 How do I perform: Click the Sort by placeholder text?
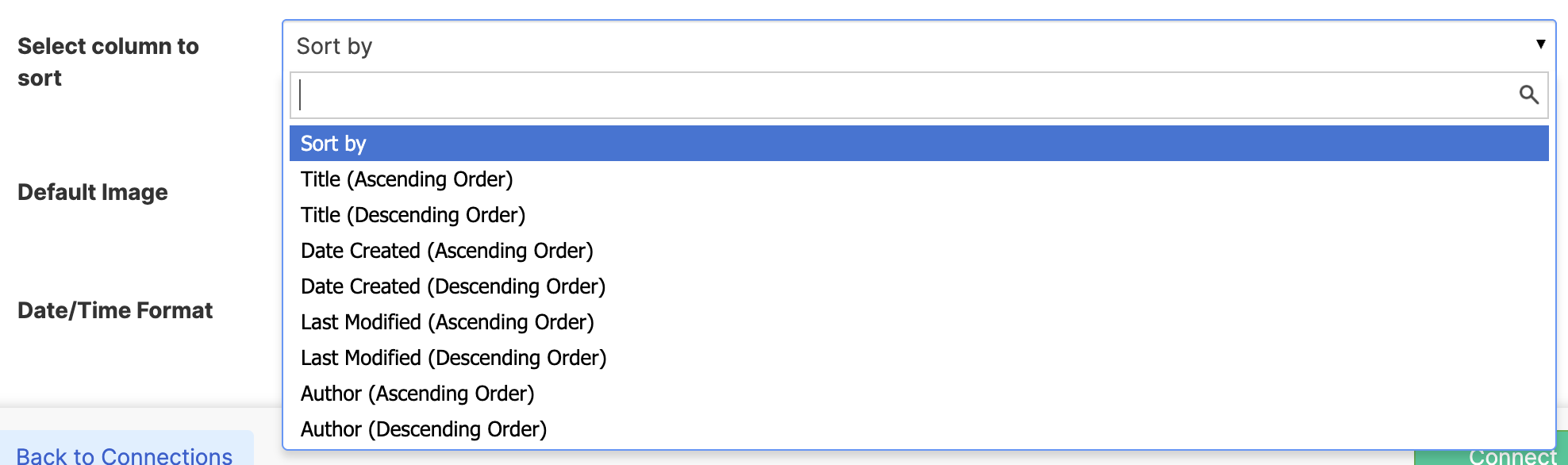coord(333,45)
